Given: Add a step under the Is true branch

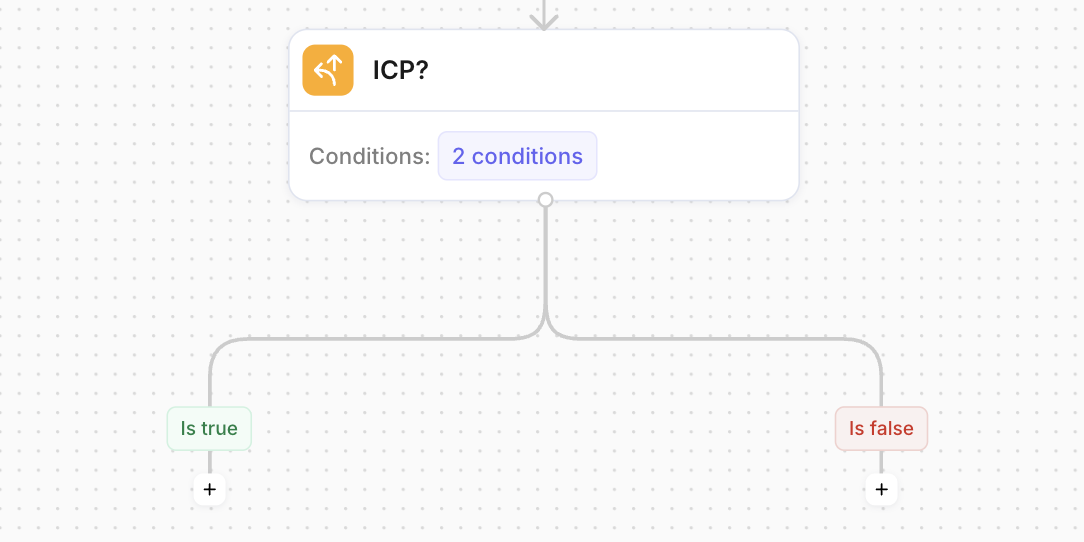Looking at the screenshot, I should tap(209, 489).
